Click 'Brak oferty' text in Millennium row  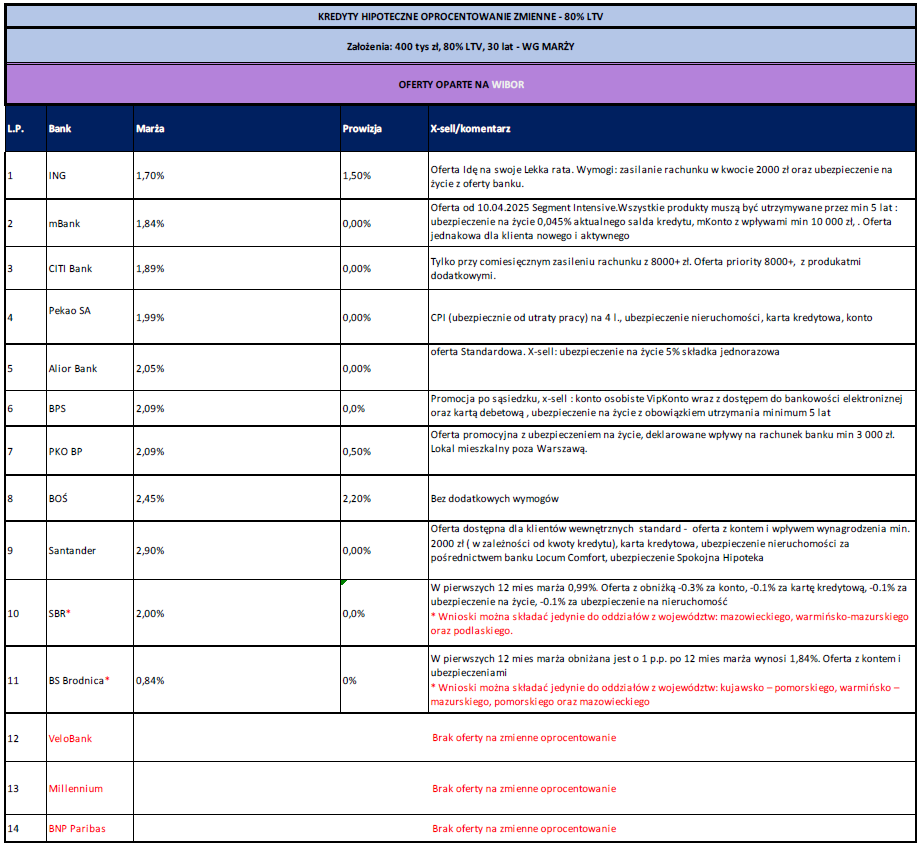523,788
